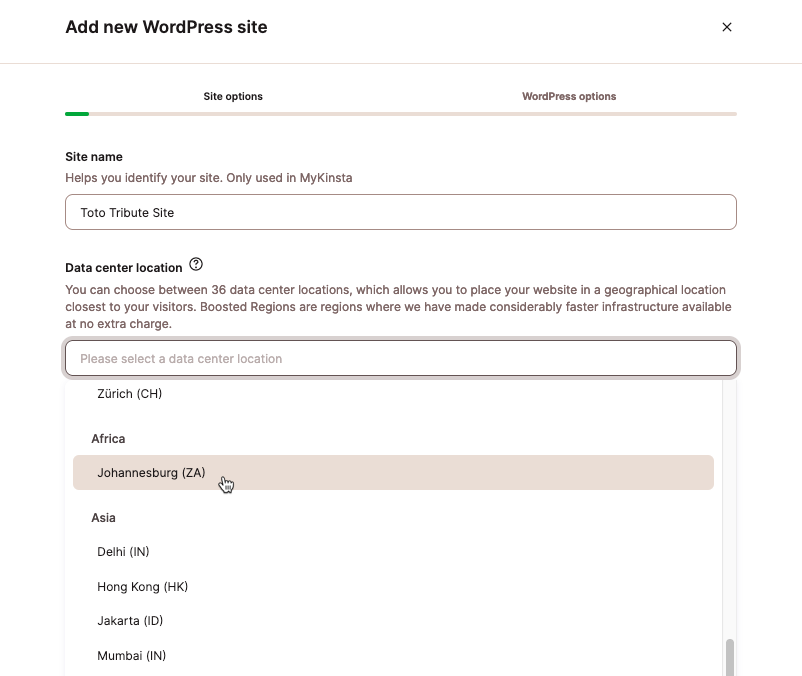The width and height of the screenshot is (802, 676).
Task: Select Delhi (IN) from the dropdown list
Action: [x=123, y=551]
